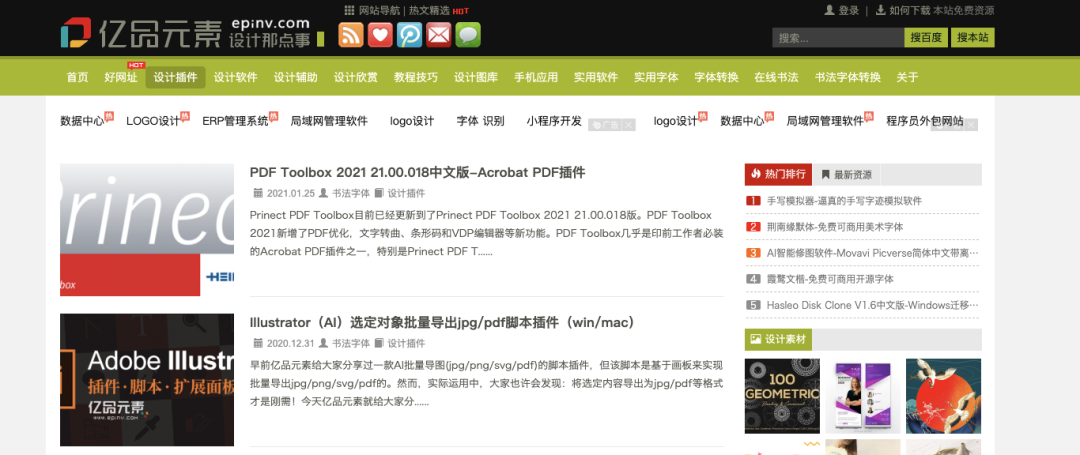The height and width of the screenshot is (455, 1080).
Task: Open Hasleo Disk Clone ranking entry
Action: (x=872, y=305)
